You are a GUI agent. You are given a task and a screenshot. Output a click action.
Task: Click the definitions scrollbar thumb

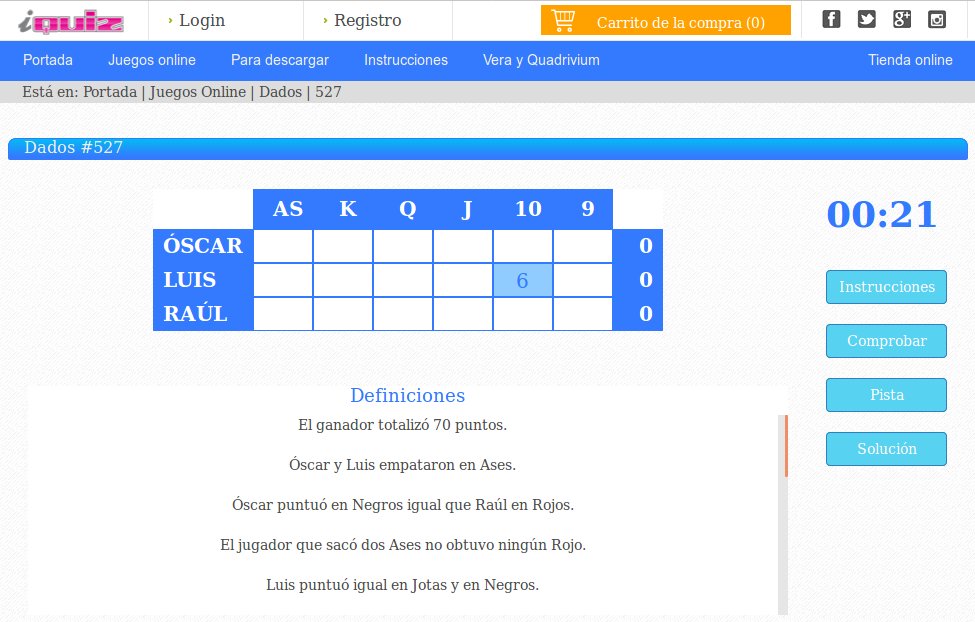(x=786, y=446)
